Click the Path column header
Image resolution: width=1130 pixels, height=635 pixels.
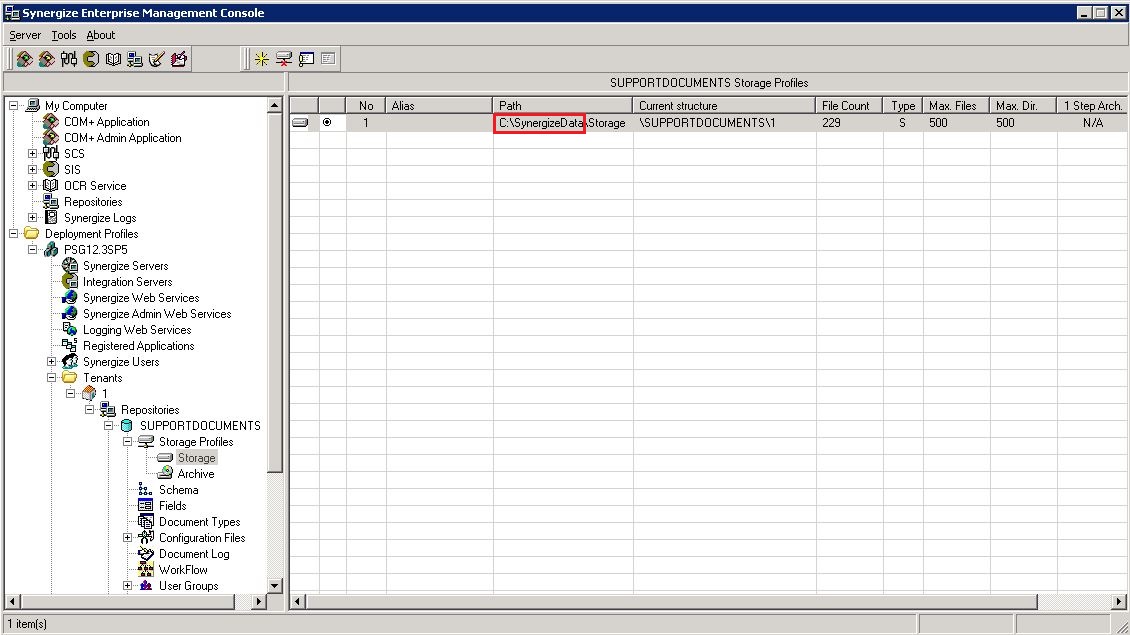562,106
